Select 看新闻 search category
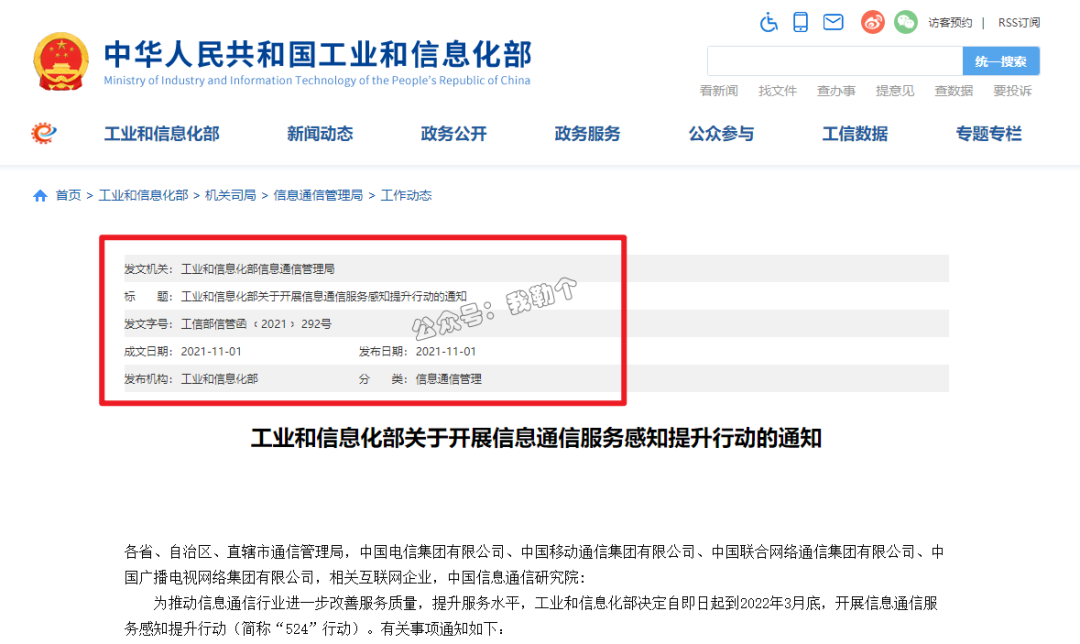1080x644 pixels. [x=718, y=91]
